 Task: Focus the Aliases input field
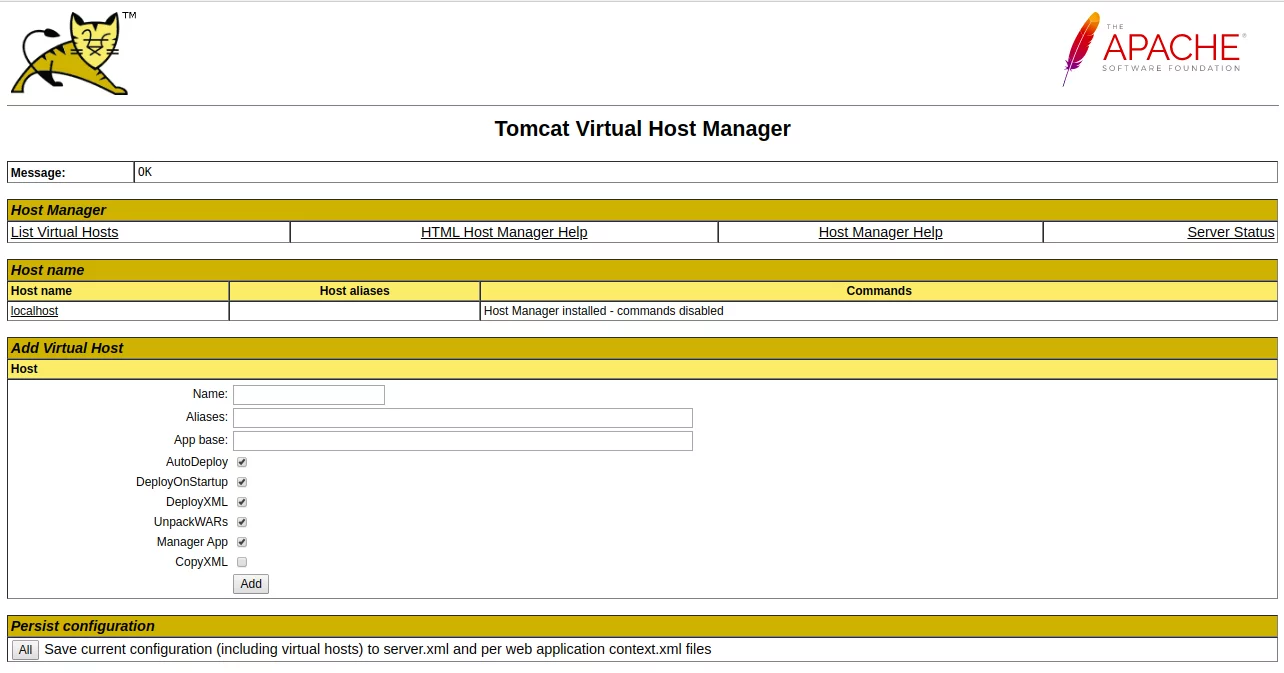click(x=463, y=418)
